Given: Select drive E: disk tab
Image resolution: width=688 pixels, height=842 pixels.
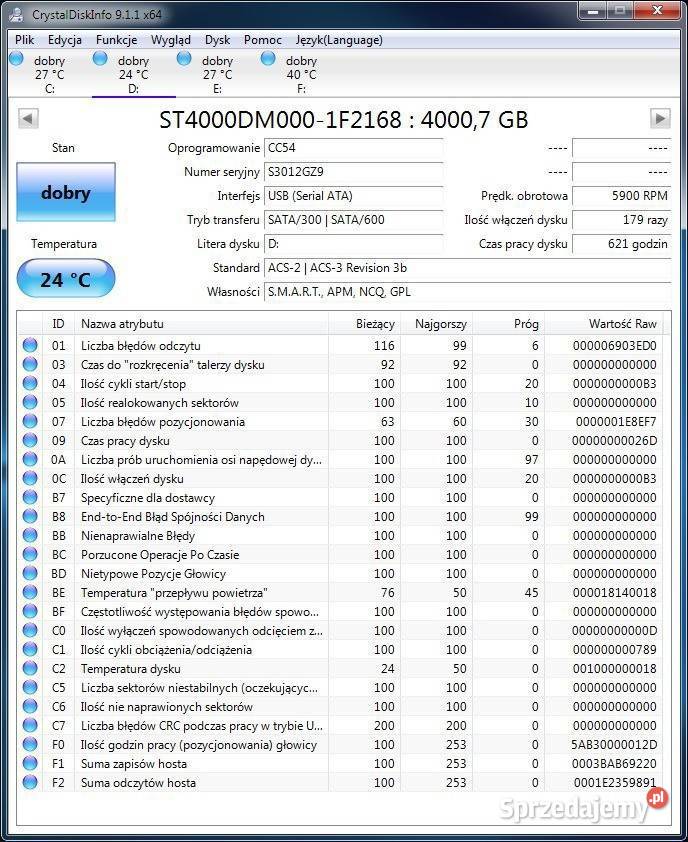Looking at the screenshot, I should point(218,74).
